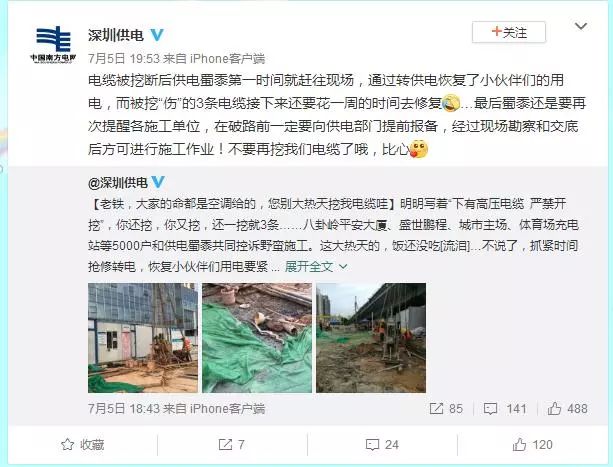Click the blue verified badge beside 深圳供电 header
This screenshot has width=613, height=467.
point(157,35)
